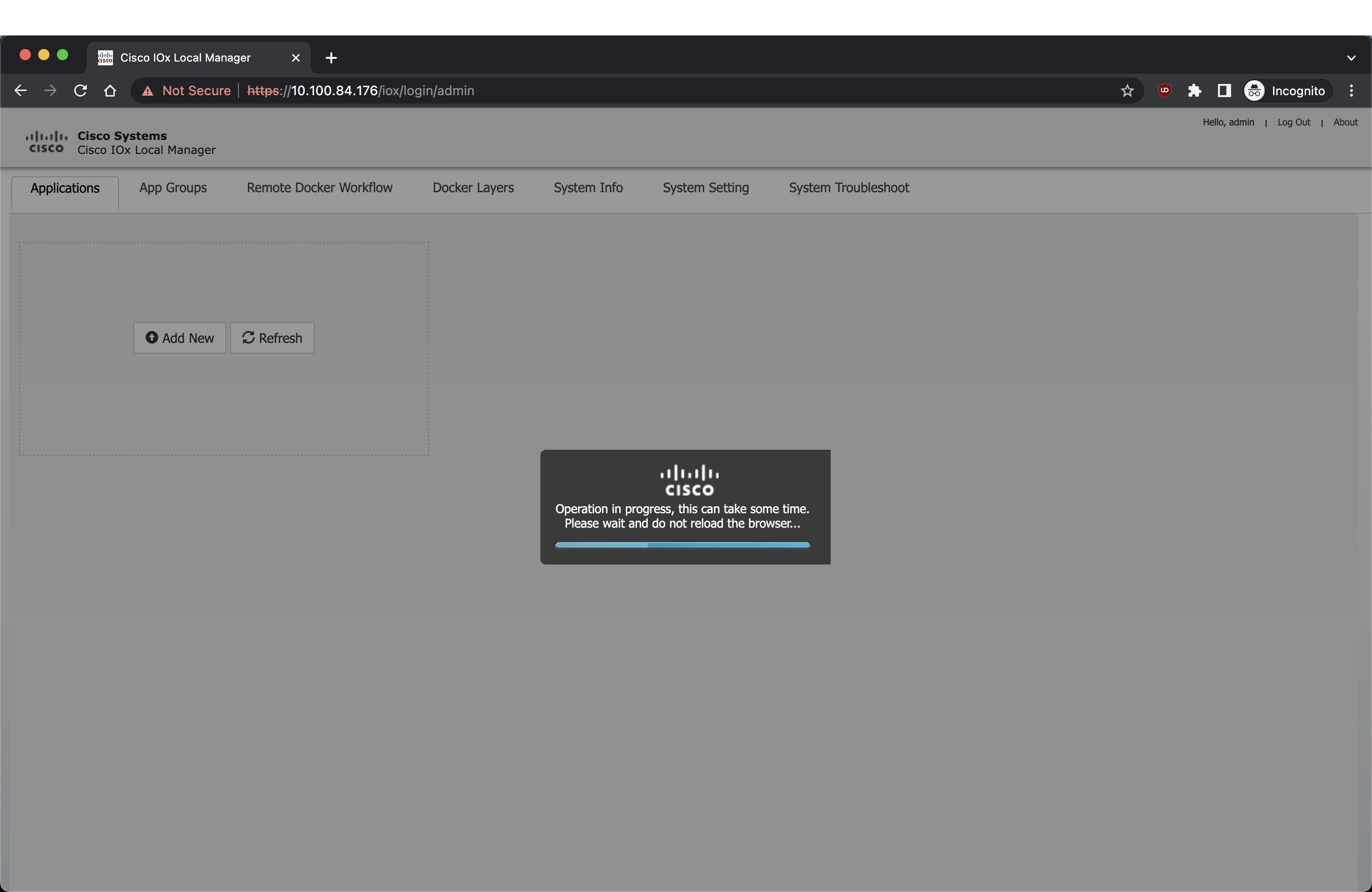Open the uBlock shield extension icon
This screenshot has height=892, width=1372.
click(1164, 91)
